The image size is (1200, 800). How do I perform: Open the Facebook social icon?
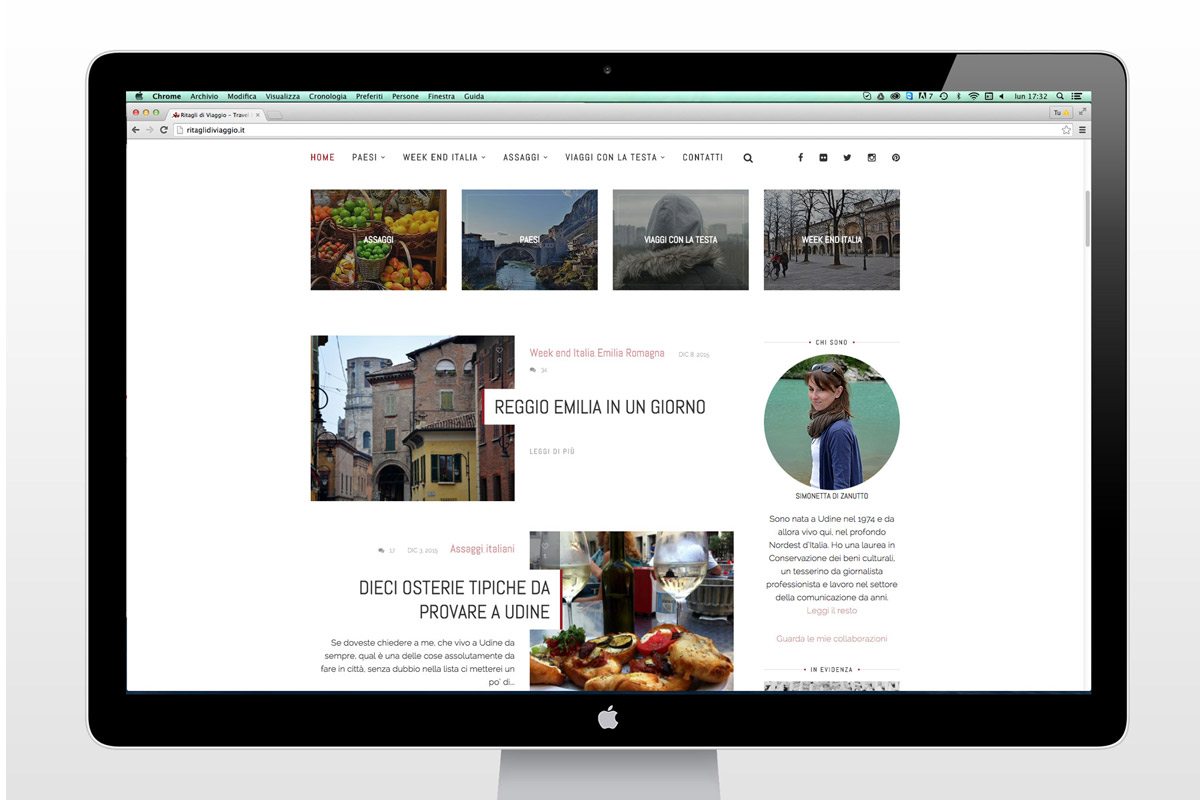pyautogui.click(x=799, y=158)
